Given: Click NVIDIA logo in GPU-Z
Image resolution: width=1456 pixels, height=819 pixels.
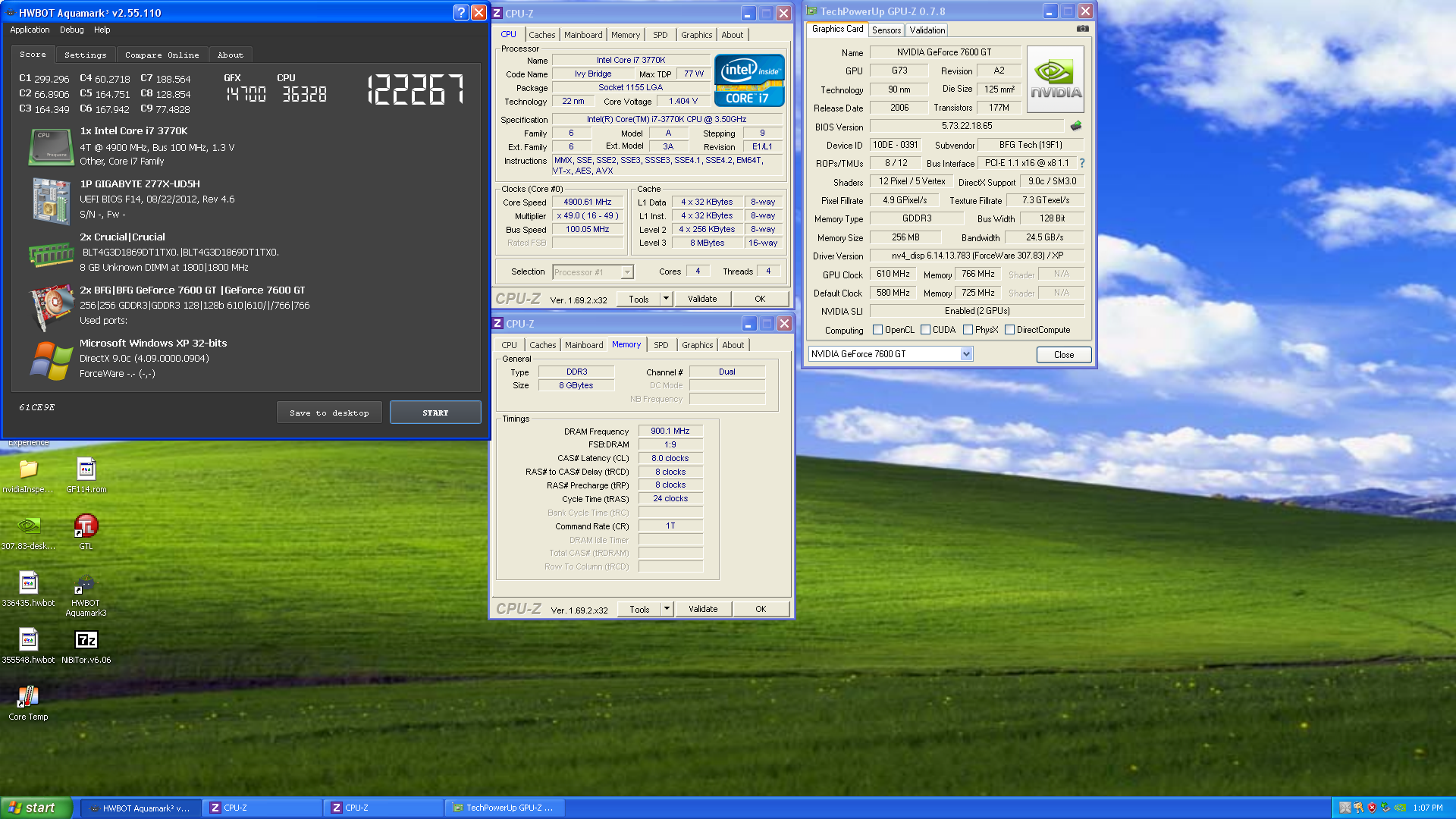Looking at the screenshot, I should (1056, 80).
